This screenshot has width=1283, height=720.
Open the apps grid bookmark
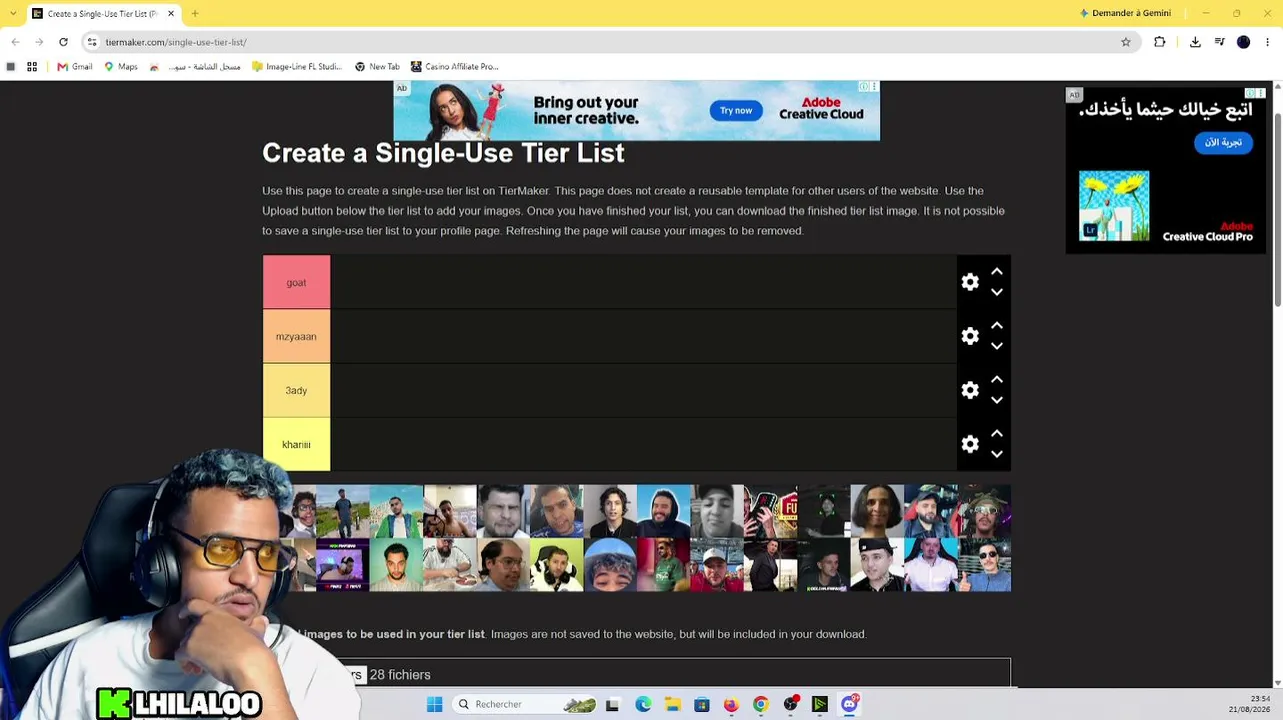point(32,67)
